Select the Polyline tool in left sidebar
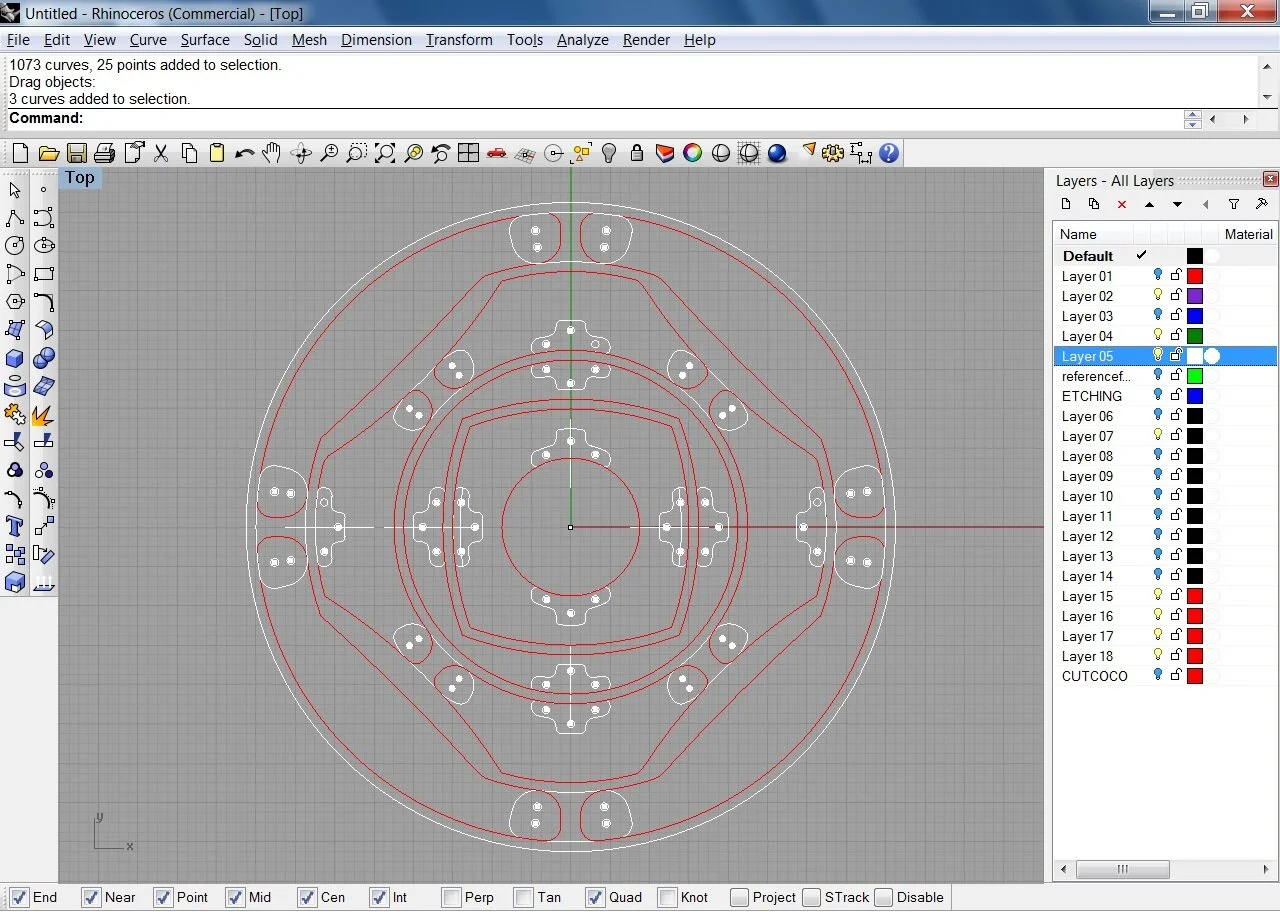Viewport: 1280px width, 912px height. (15, 218)
